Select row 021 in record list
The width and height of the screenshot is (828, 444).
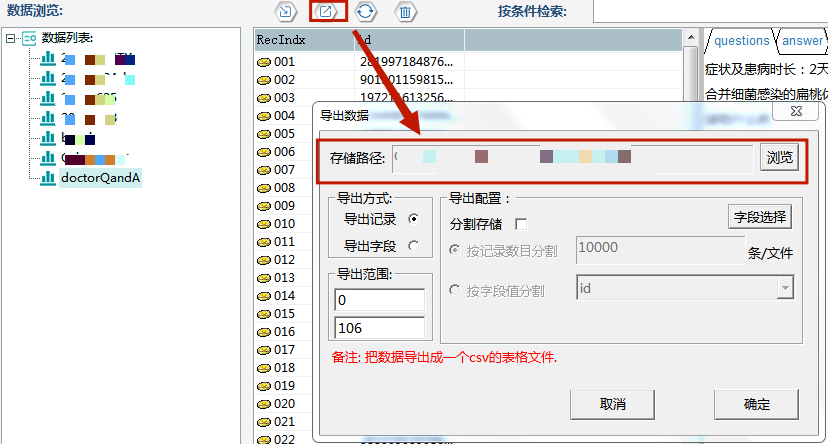(x=284, y=421)
